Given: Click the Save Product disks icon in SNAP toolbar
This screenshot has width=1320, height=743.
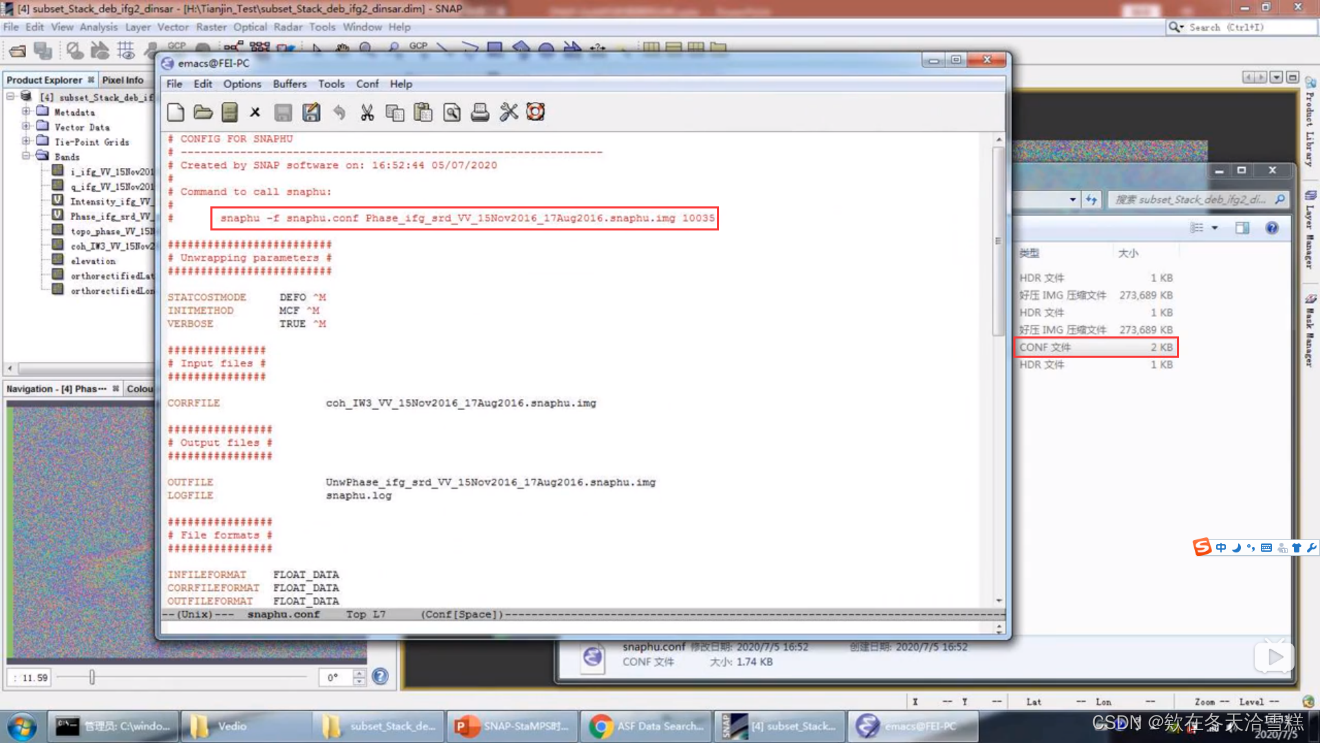Looking at the screenshot, I should click(43, 50).
